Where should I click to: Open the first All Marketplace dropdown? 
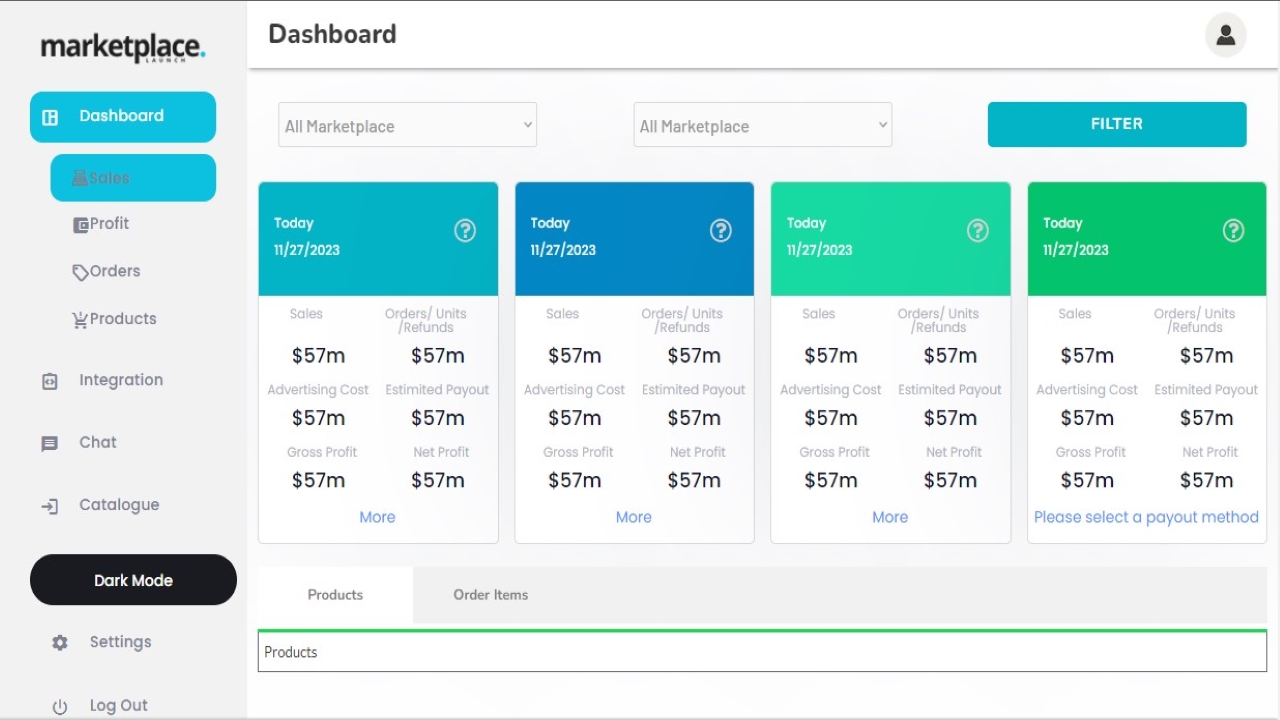coord(407,126)
